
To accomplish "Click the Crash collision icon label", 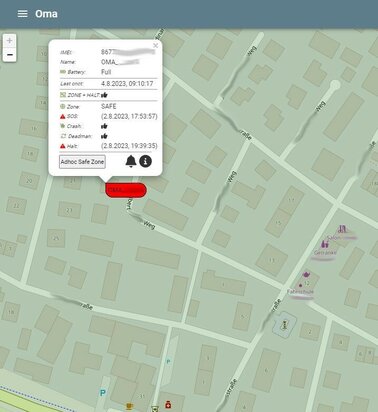I will [x=63, y=126].
